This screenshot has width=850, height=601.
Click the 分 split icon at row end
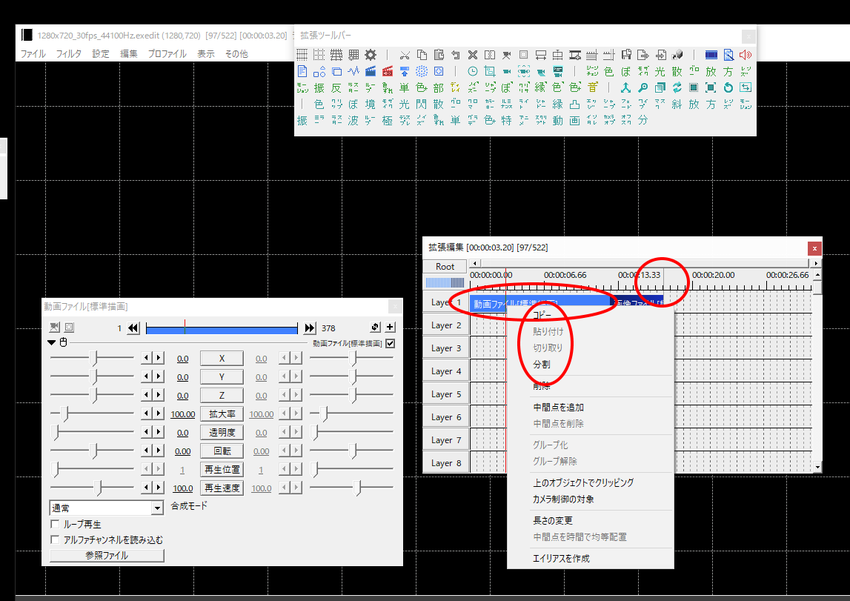tap(643, 120)
